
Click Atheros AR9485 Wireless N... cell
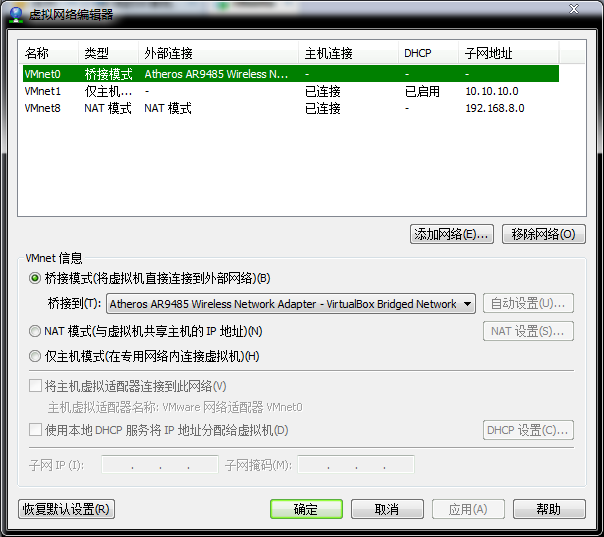216,74
